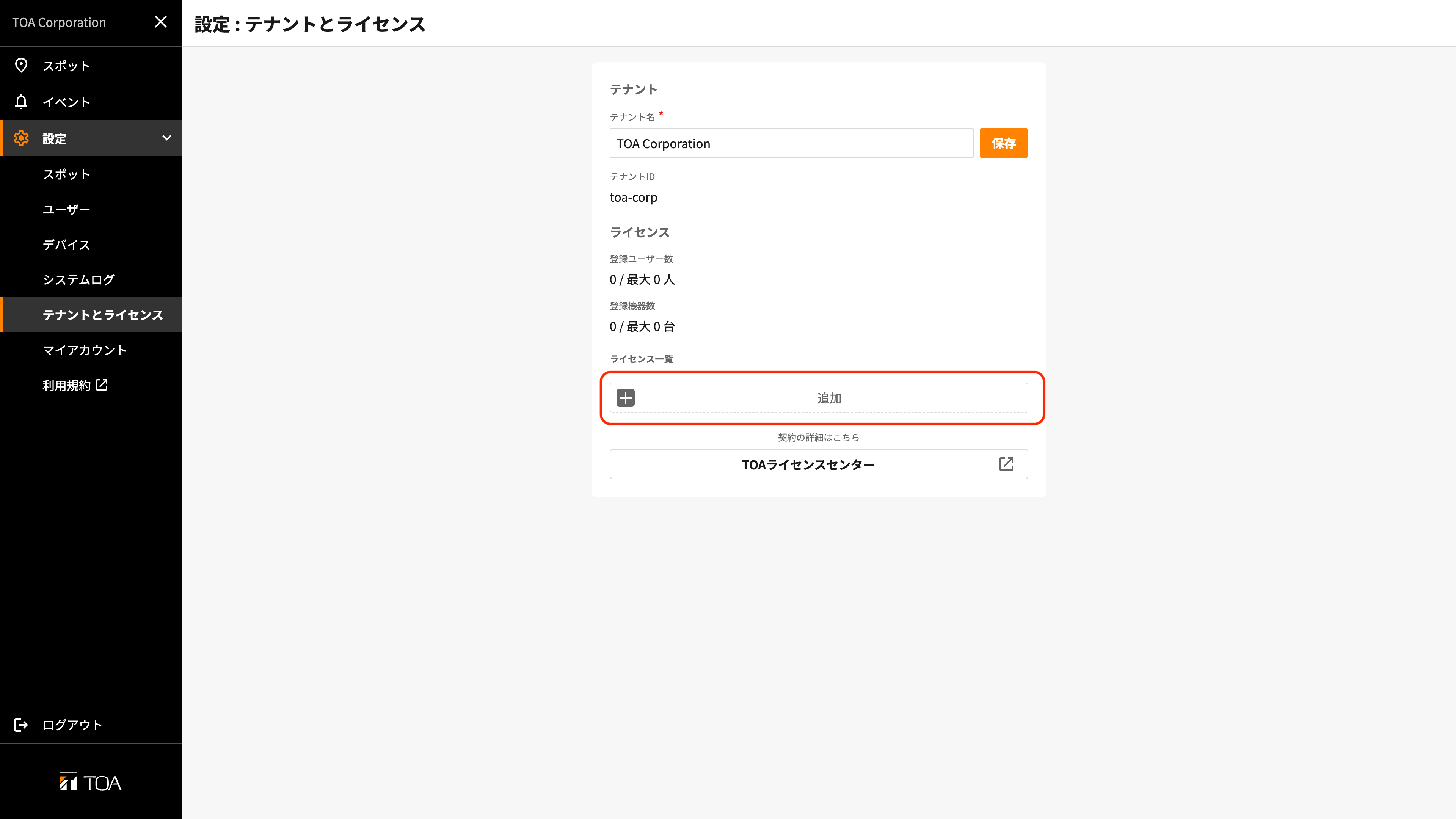Select 設定 in the sidebar menu
The image size is (1456, 819).
91,138
